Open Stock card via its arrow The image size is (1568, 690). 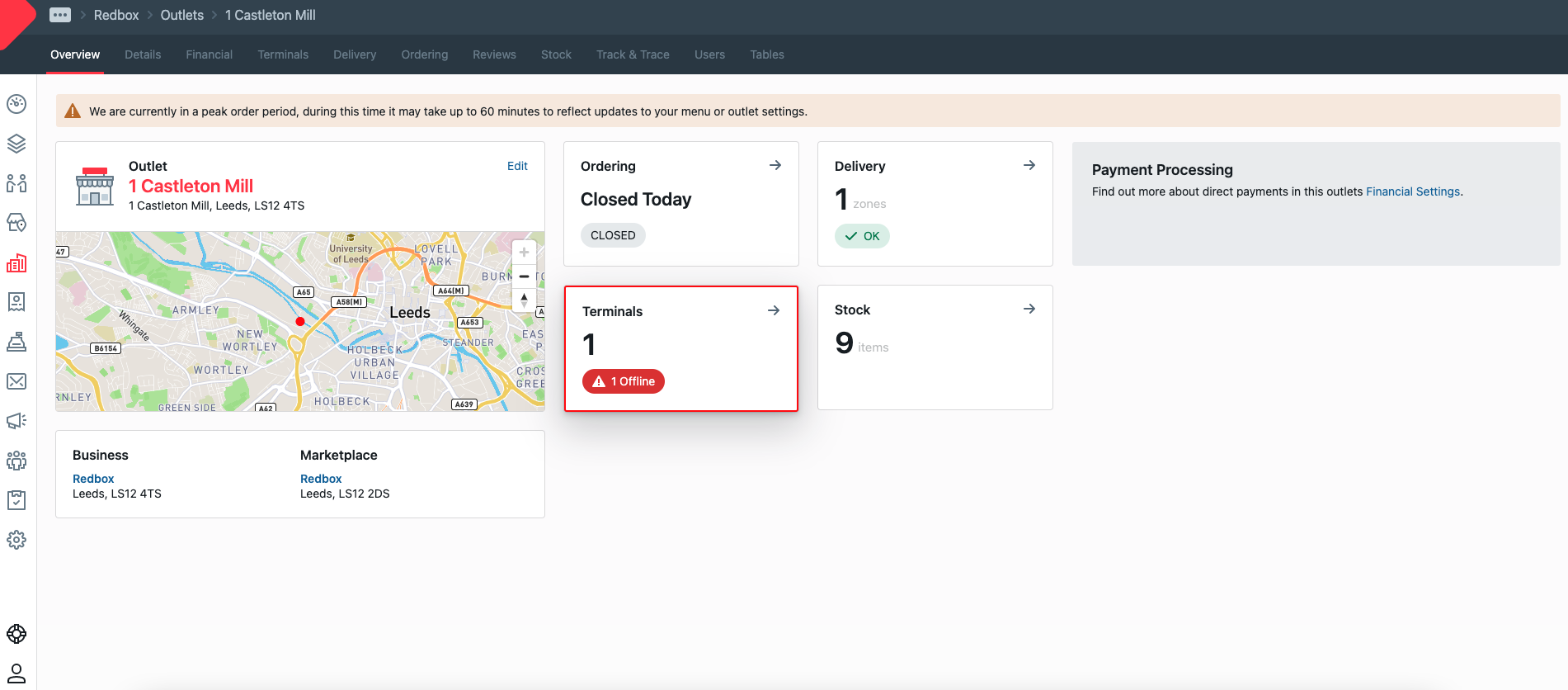[x=1029, y=309]
